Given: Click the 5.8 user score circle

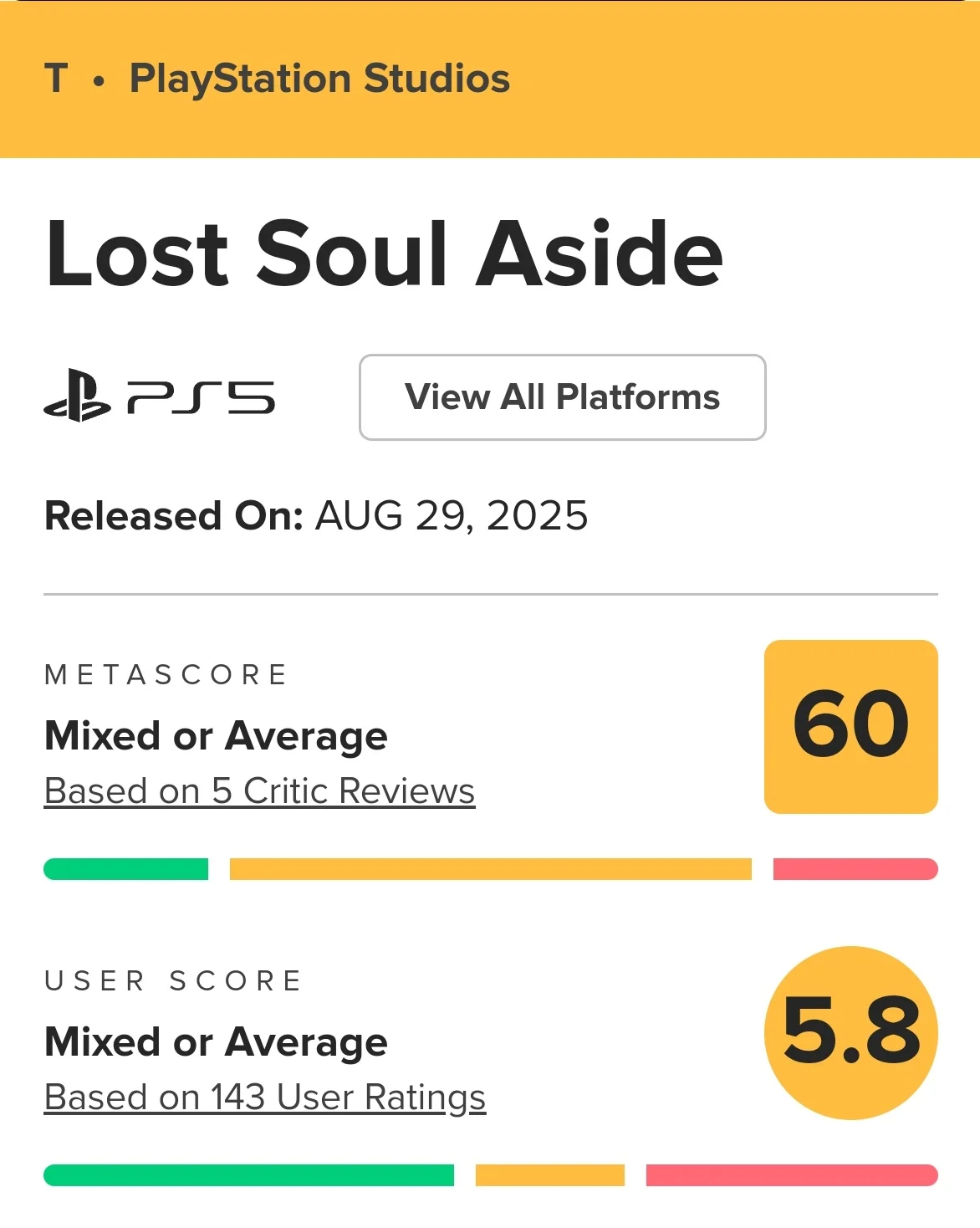Looking at the screenshot, I should point(851,1032).
